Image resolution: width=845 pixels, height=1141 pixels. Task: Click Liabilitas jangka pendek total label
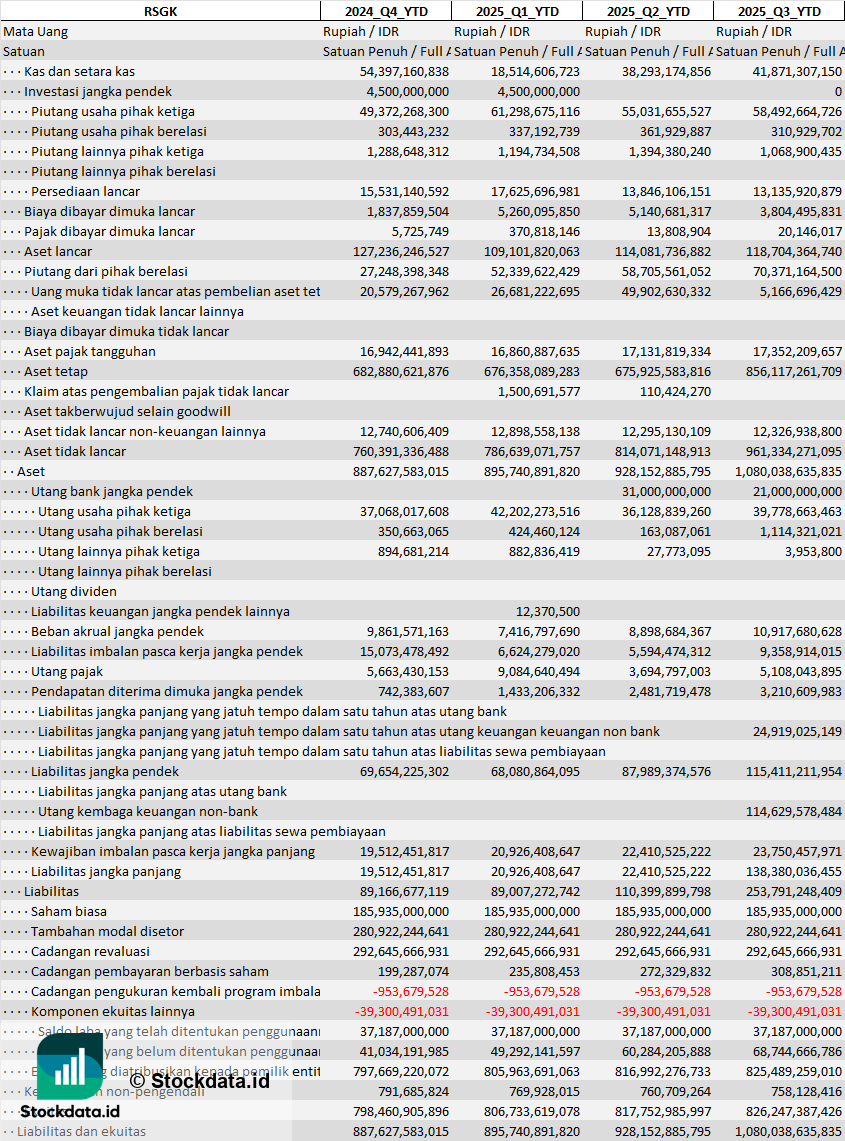pos(105,772)
